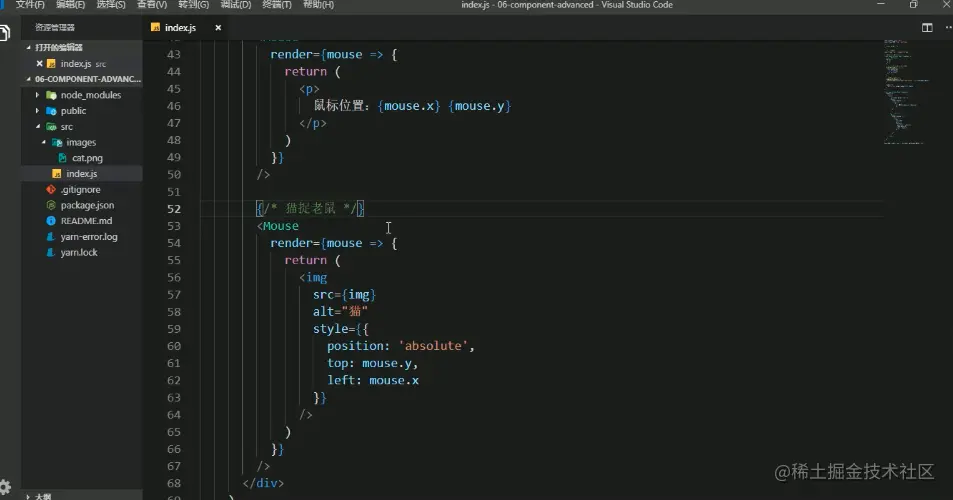Click the code minimap overview
The height and width of the screenshot is (500, 953).
click(x=906, y=92)
